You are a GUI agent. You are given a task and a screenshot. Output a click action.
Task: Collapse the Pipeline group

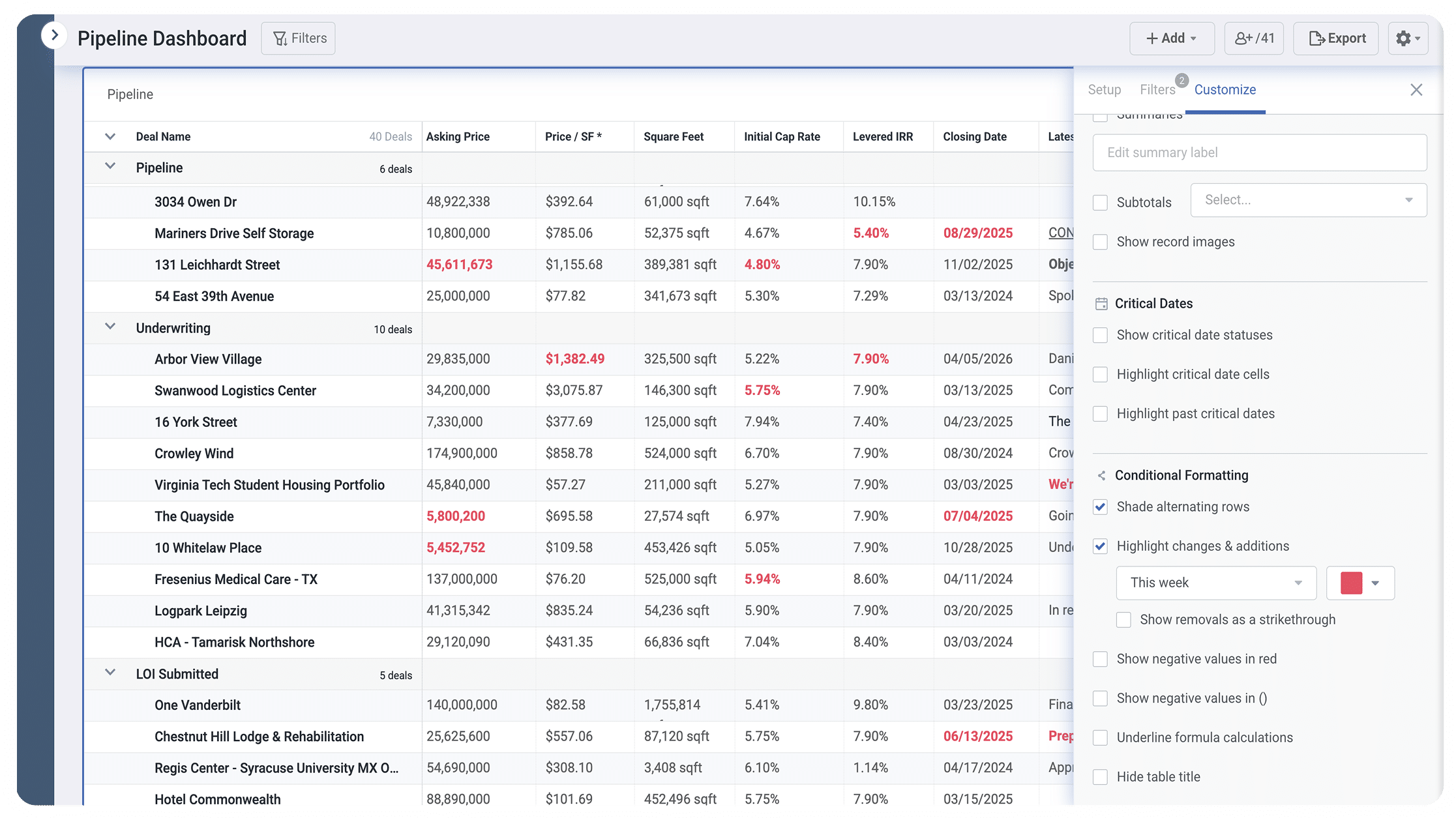tap(110, 166)
